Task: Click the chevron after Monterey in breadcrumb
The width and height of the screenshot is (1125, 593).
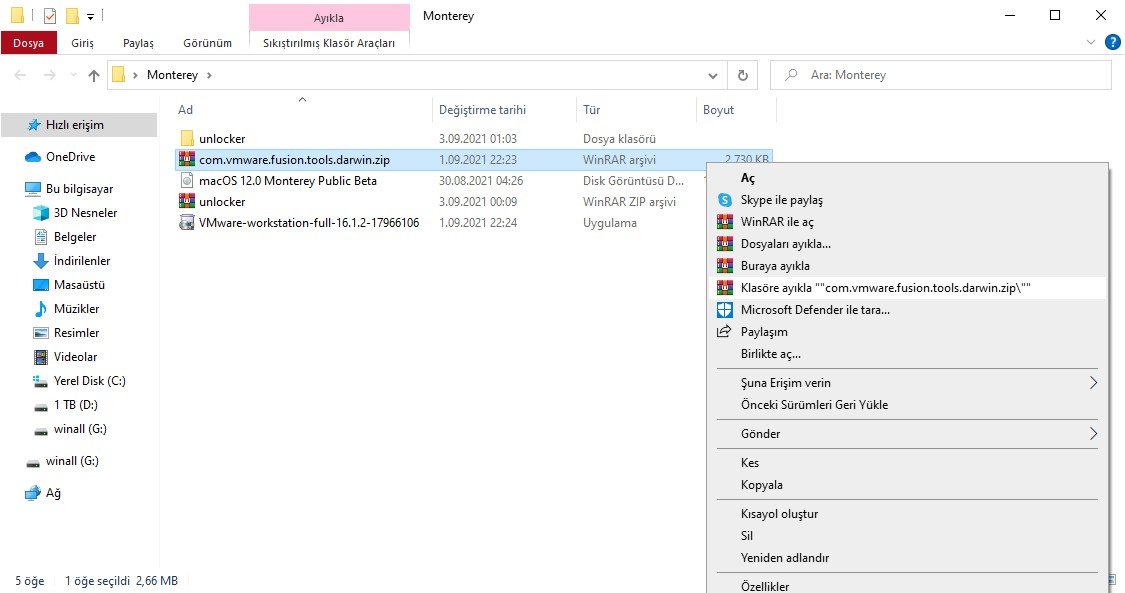Action: (x=209, y=75)
